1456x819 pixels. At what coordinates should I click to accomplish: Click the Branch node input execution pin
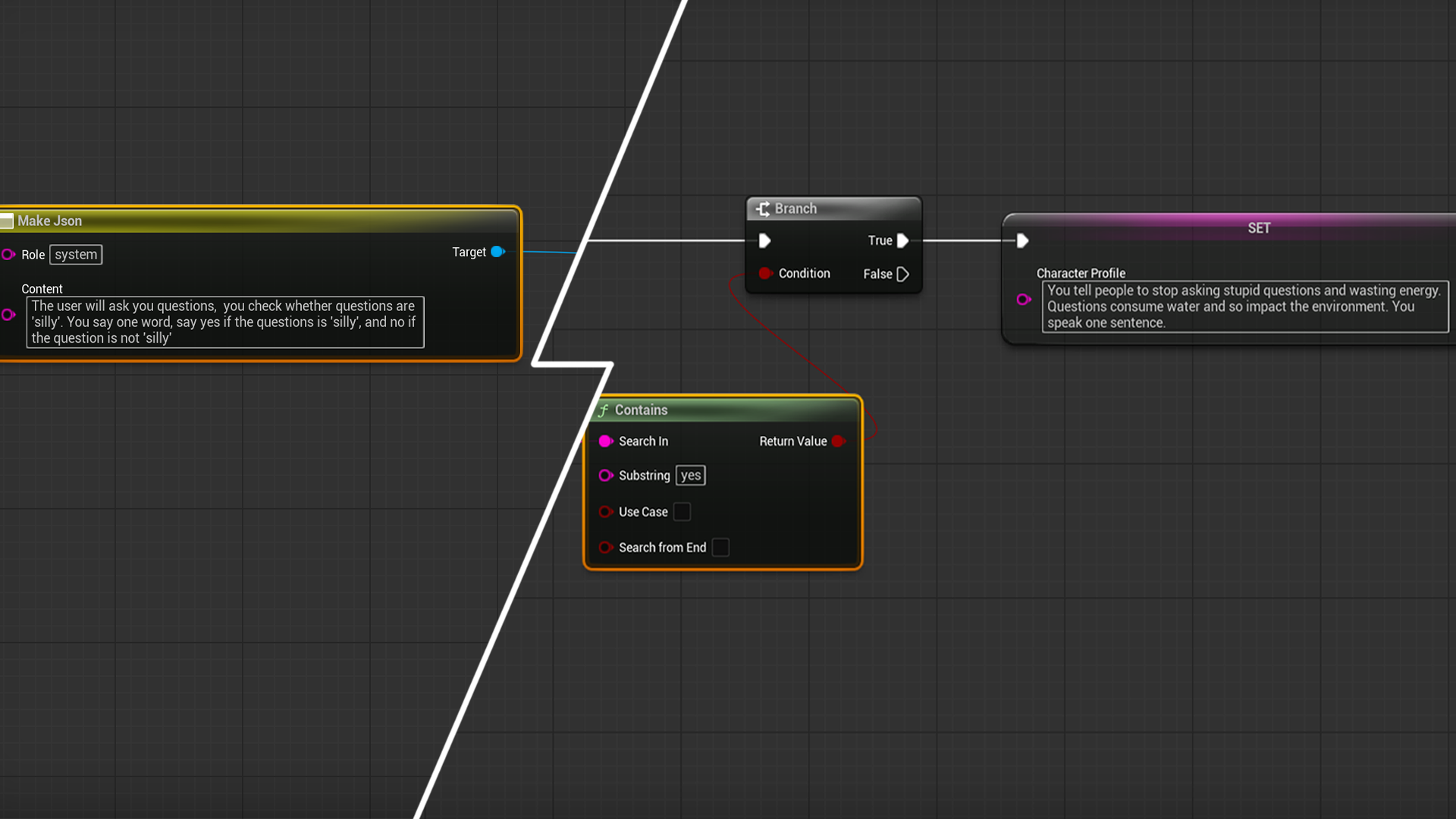click(764, 241)
